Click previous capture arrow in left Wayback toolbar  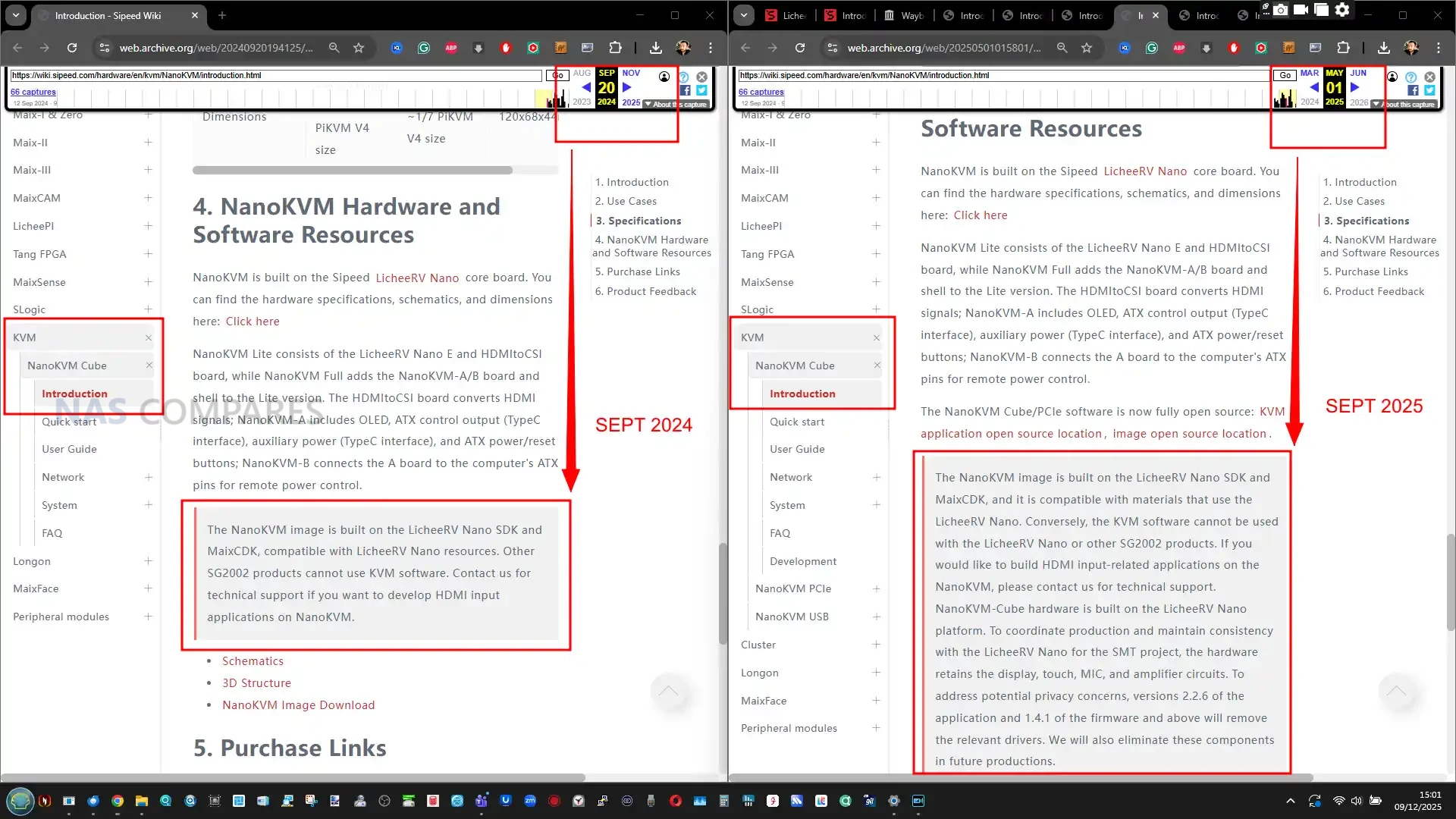coord(585,87)
